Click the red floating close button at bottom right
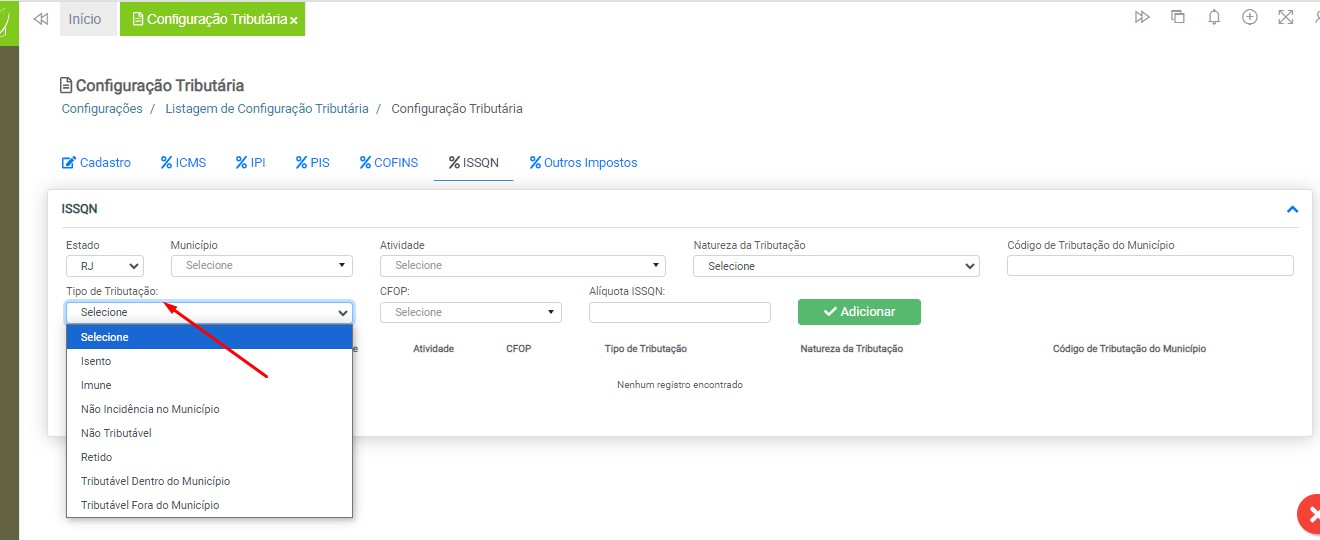Viewport: 1320px width, 540px height. pos(1310,515)
